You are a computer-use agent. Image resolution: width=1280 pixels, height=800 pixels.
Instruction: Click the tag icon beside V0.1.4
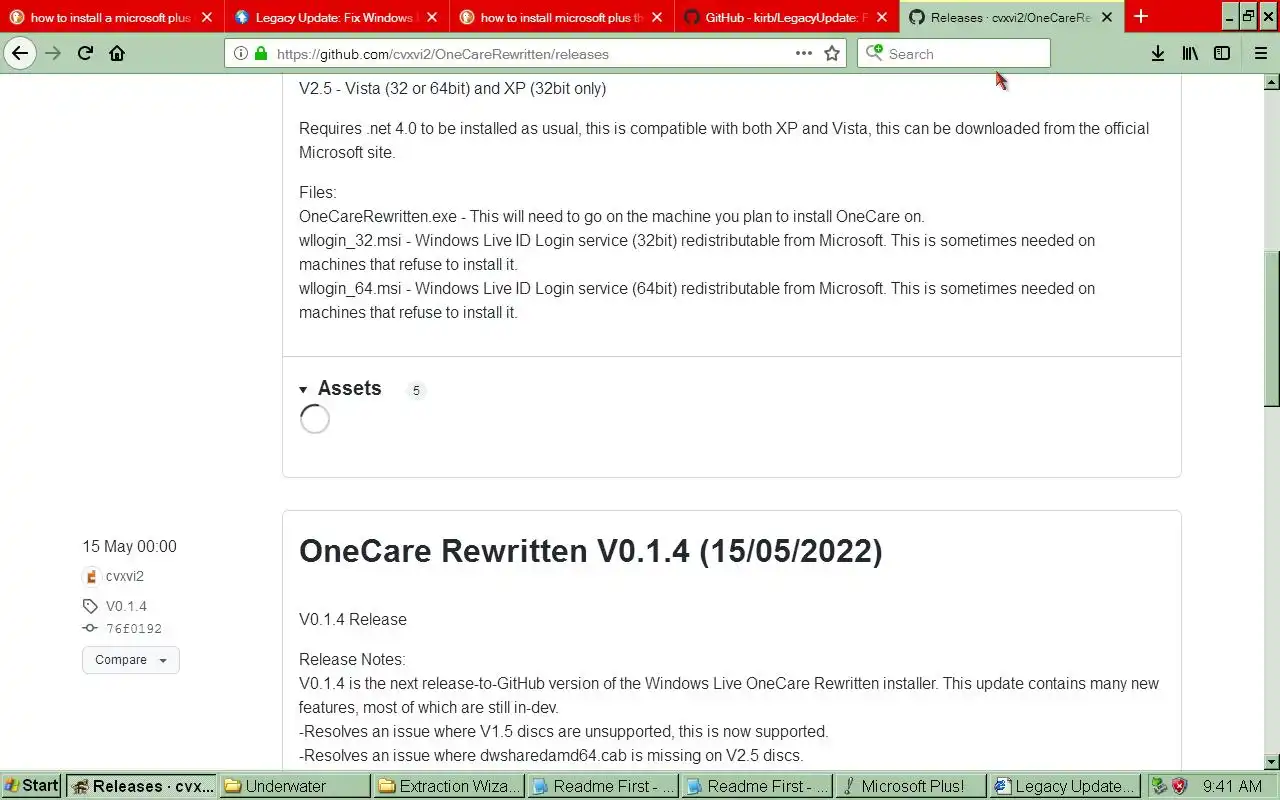90,606
